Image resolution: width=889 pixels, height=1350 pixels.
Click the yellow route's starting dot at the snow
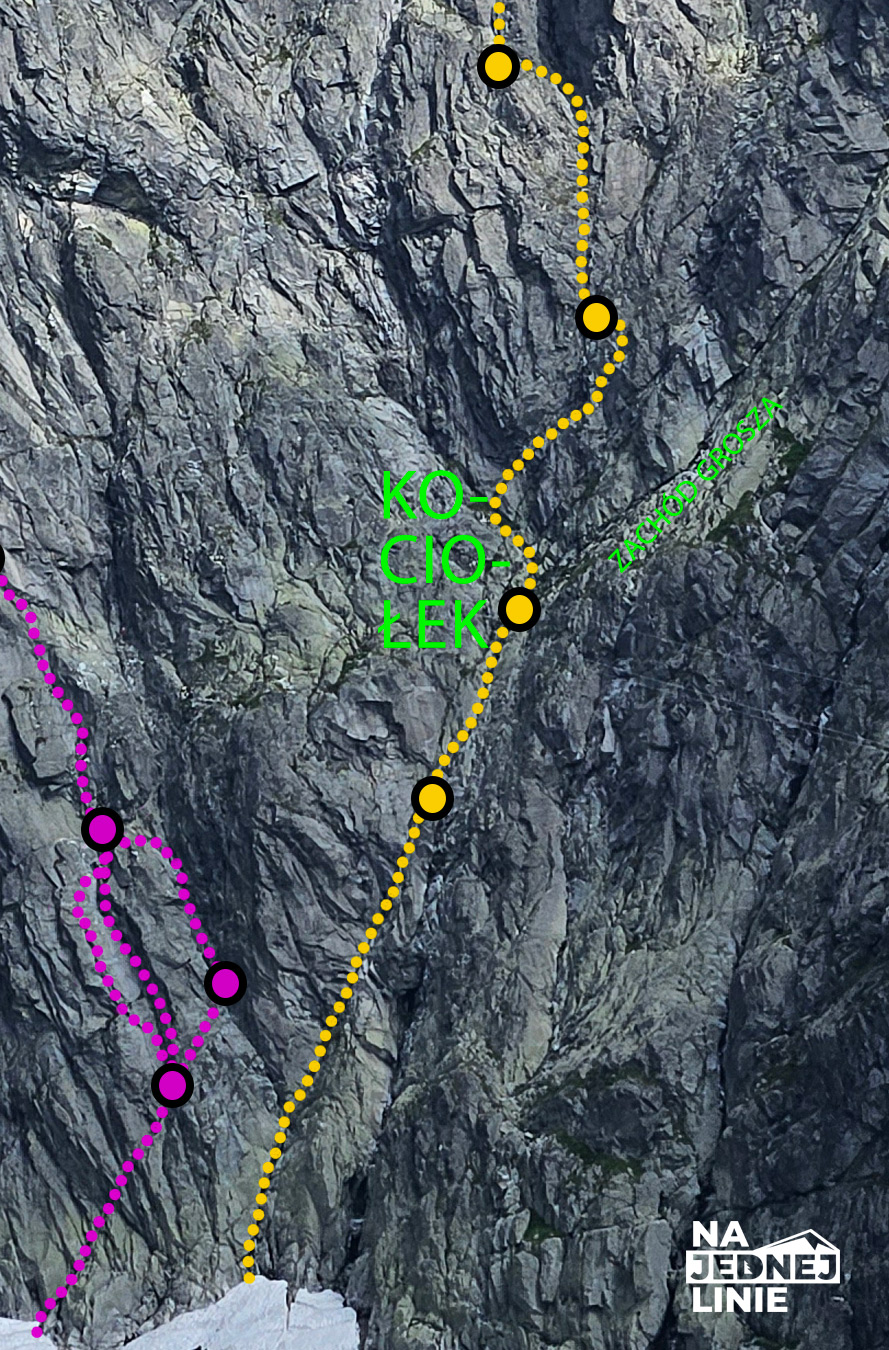coord(249,1277)
